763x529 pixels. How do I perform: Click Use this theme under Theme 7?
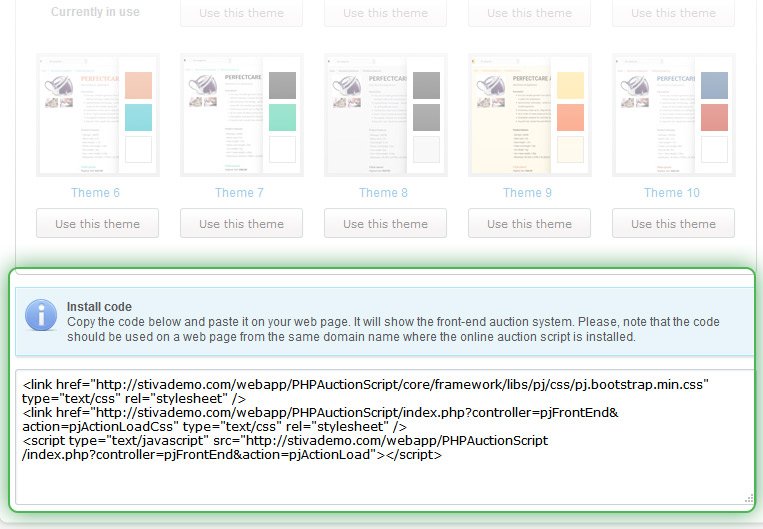(x=241, y=223)
